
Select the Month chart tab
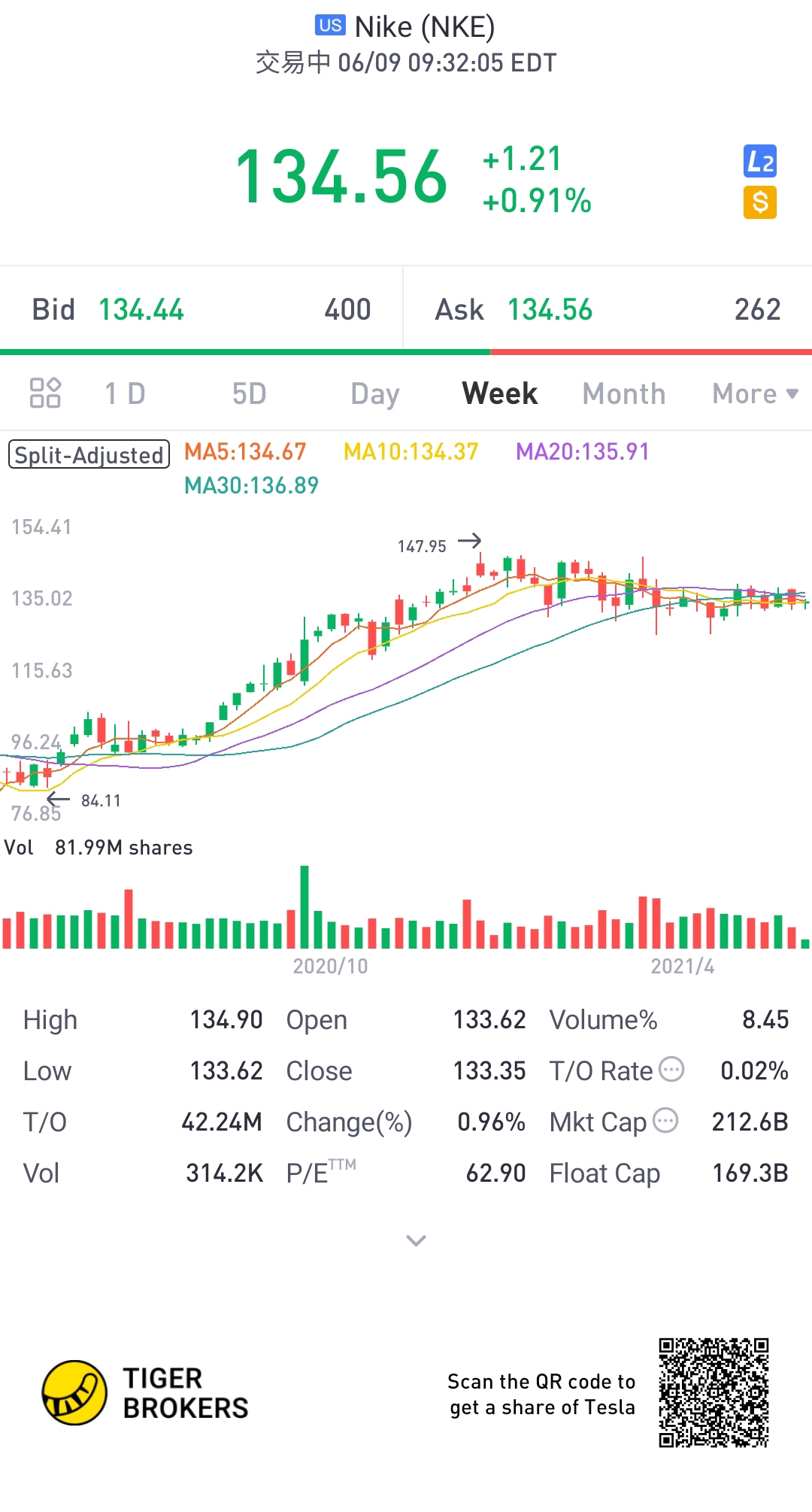(x=624, y=393)
